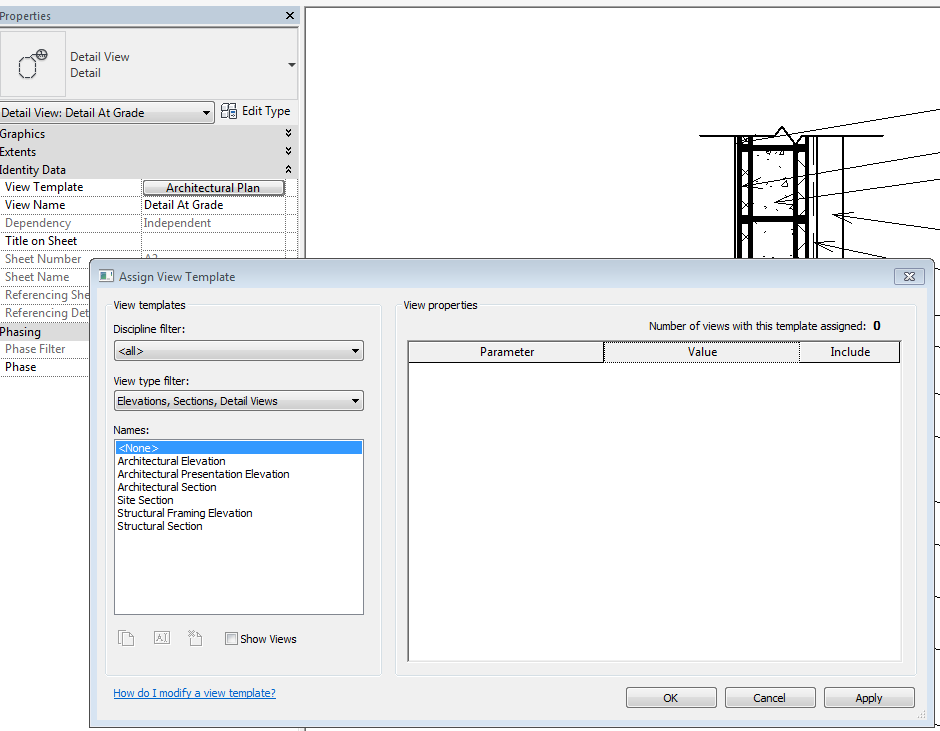Click the Delete template icon
The width and height of the screenshot is (940, 731).
195,637
